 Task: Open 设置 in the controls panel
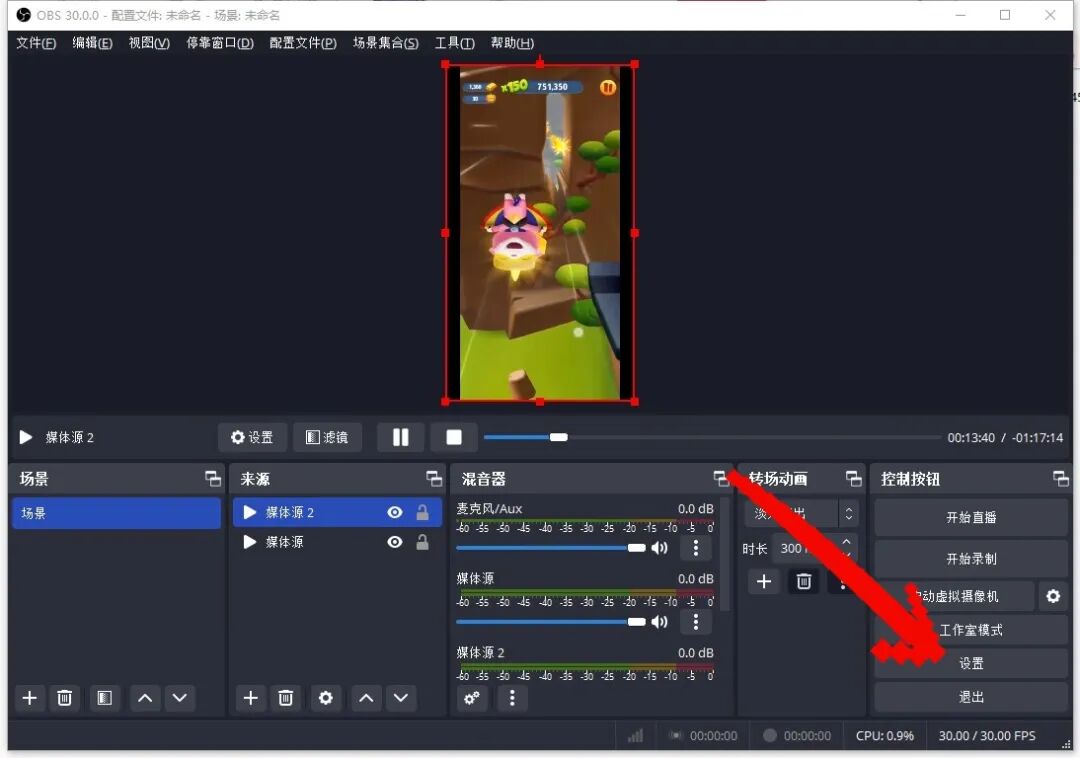click(x=971, y=663)
